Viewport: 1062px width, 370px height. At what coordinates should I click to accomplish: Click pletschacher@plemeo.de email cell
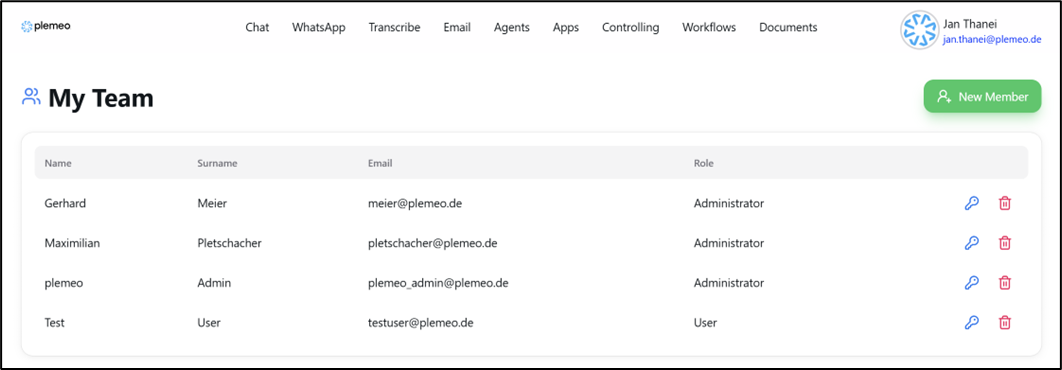pyautogui.click(x=433, y=243)
